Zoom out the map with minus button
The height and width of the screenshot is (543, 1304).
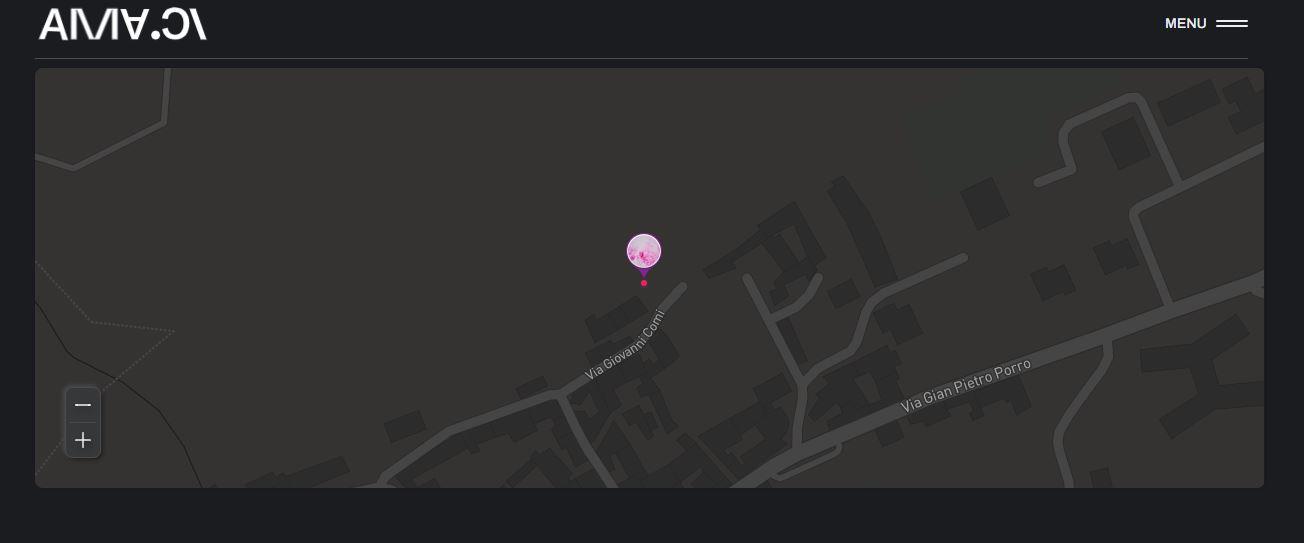tap(83, 405)
